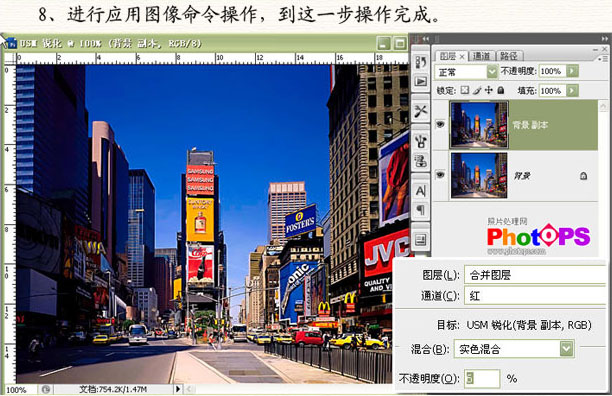Open the Paragraph panel pilcrow icon
612x396 pixels.
pos(421,210)
